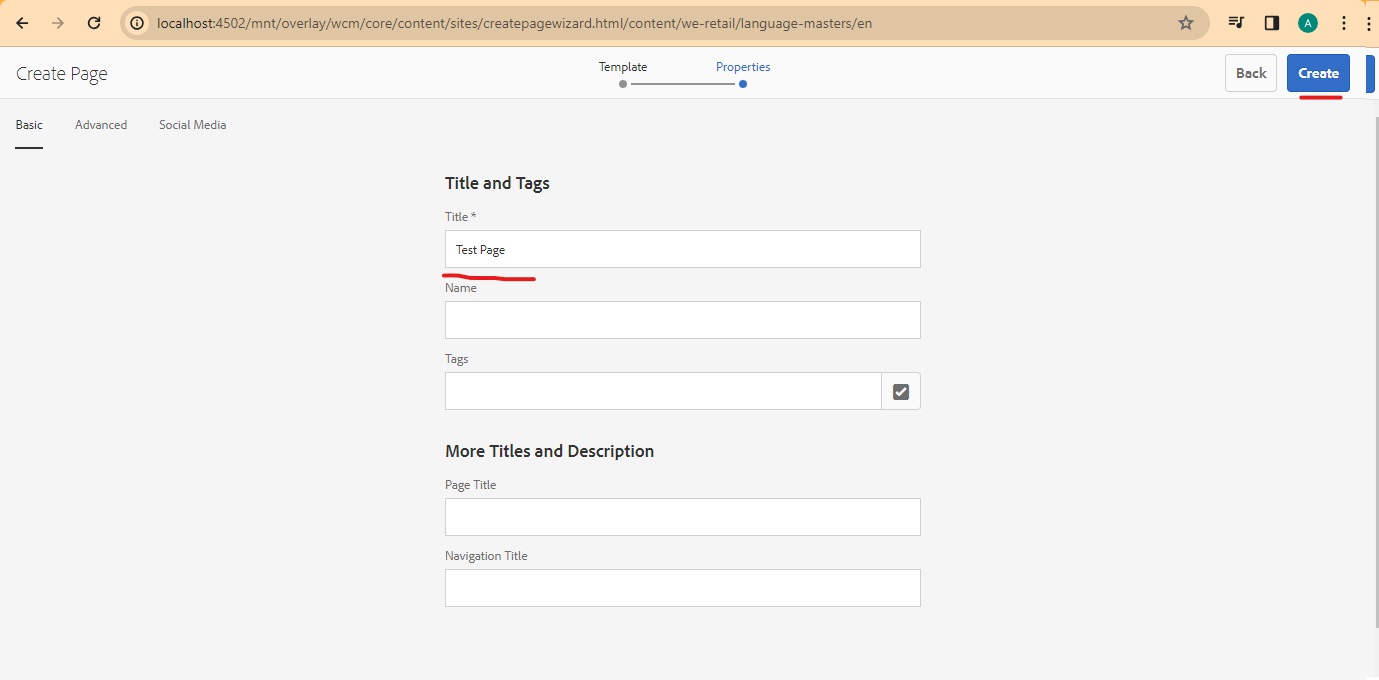This screenshot has height=680, width=1379.
Task: Click the browser reload icon
Action: click(x=95, y=22)
